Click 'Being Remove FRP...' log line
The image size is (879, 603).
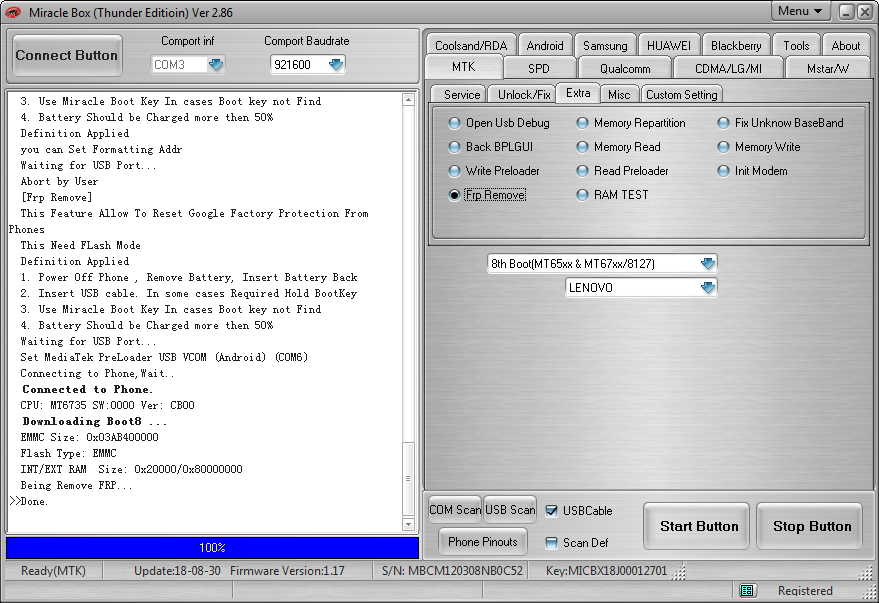pos(76,485)
